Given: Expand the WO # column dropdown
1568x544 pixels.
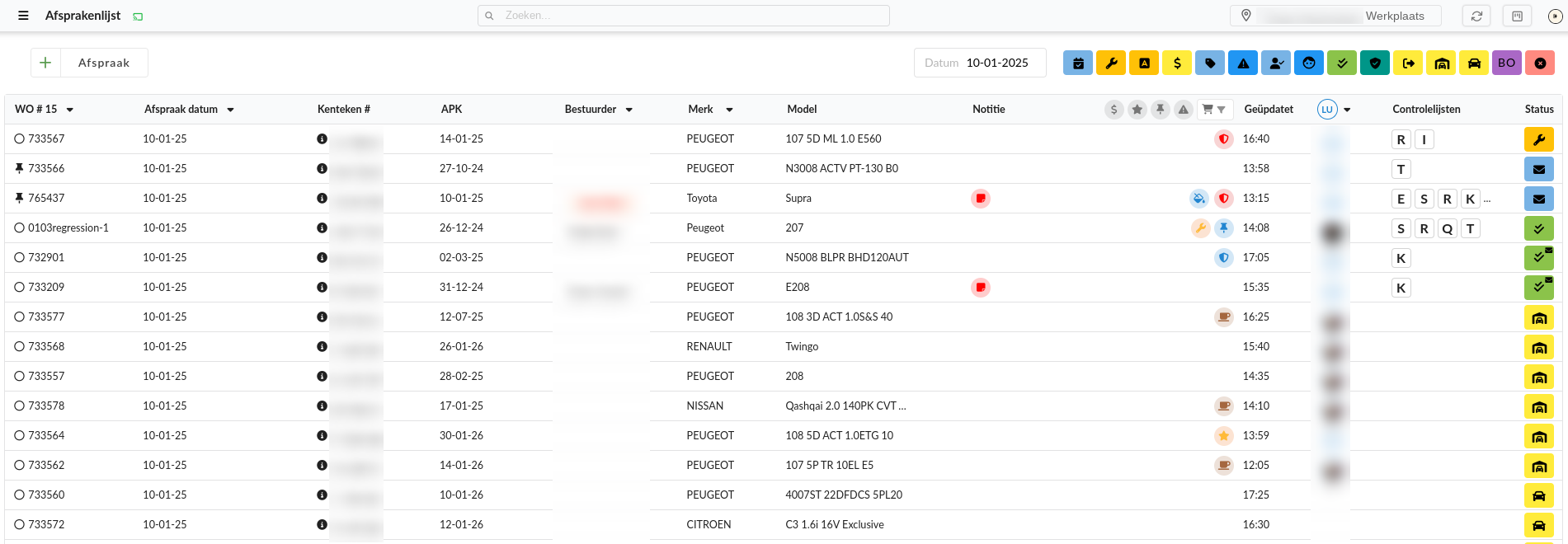Looking at the screenshot, I should pyautogui.click(x=70, y=110).
